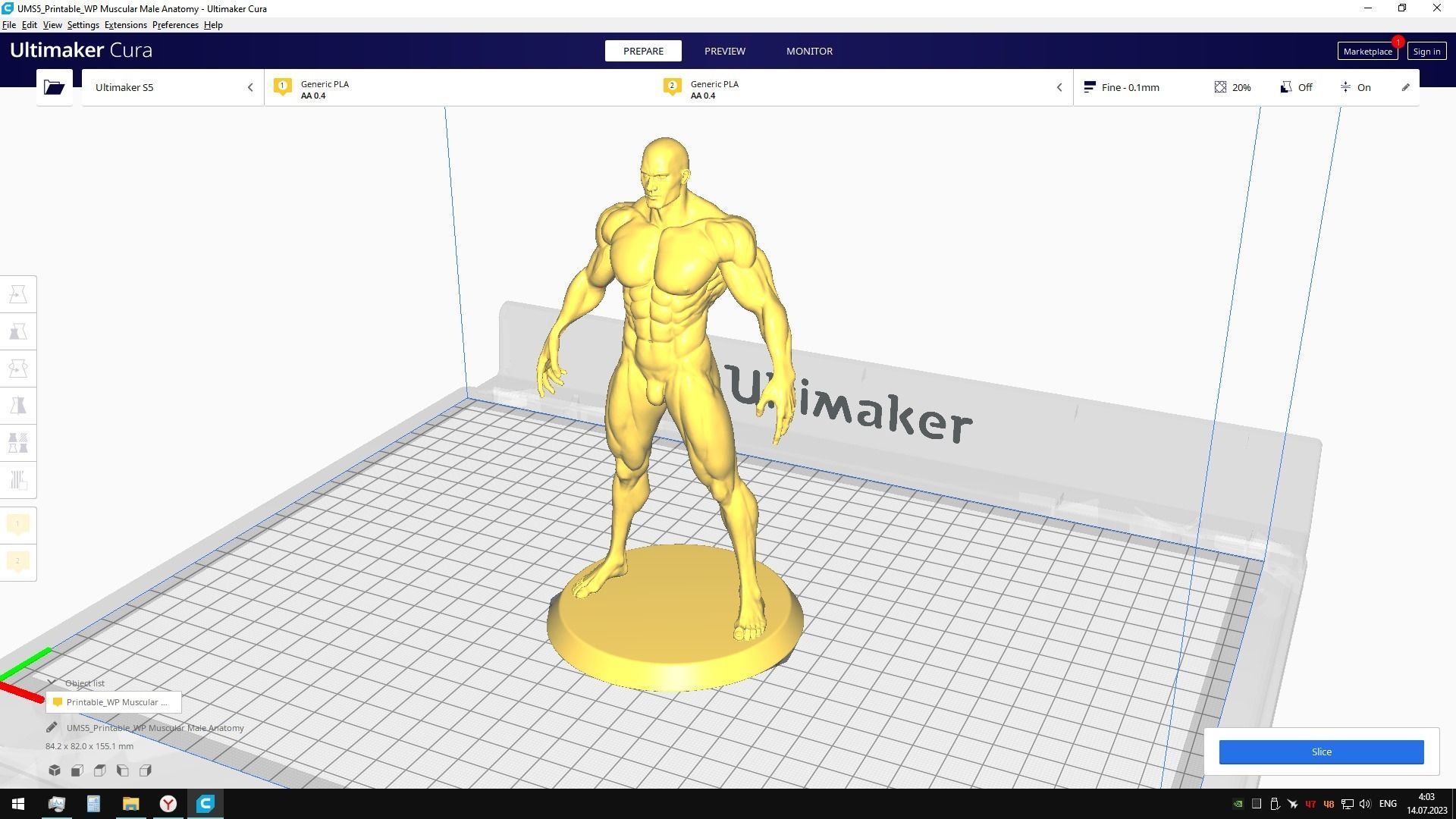Open Yandex browser in taskbar
The image size is (1456, 819).
point(168,804)
